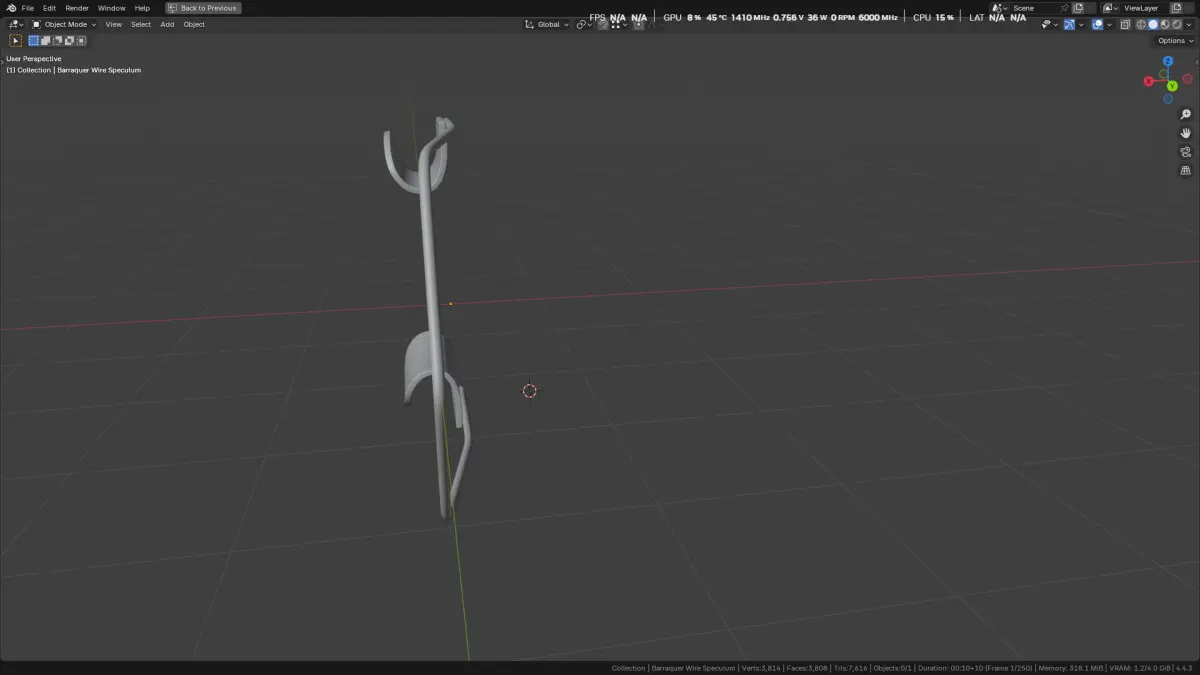Click the ViewLayer name field
Image resolution: width=1200 pixels, height=675 pixels.
pos(1145,8)
